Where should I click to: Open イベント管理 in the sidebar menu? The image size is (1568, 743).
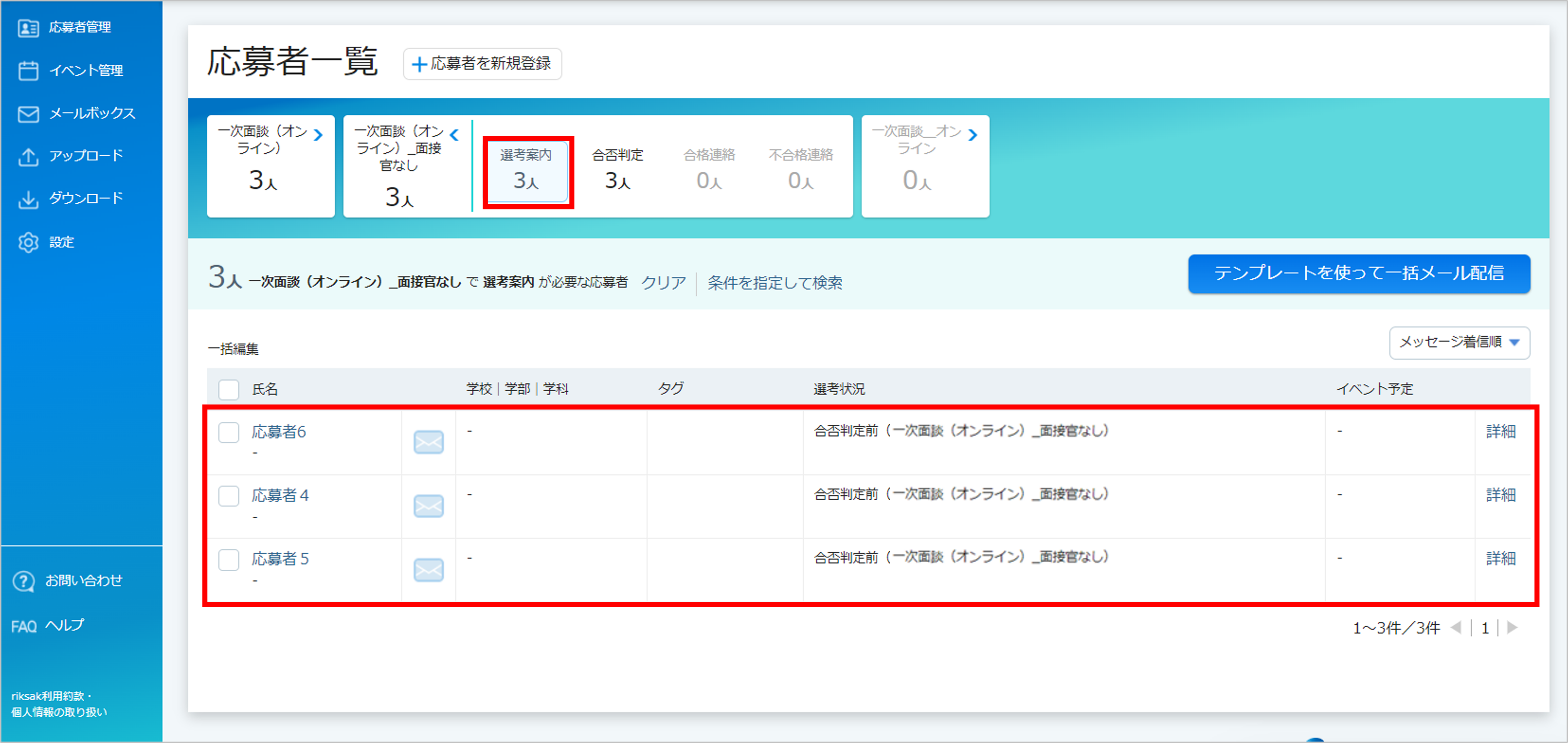click(x=86, y=71)
